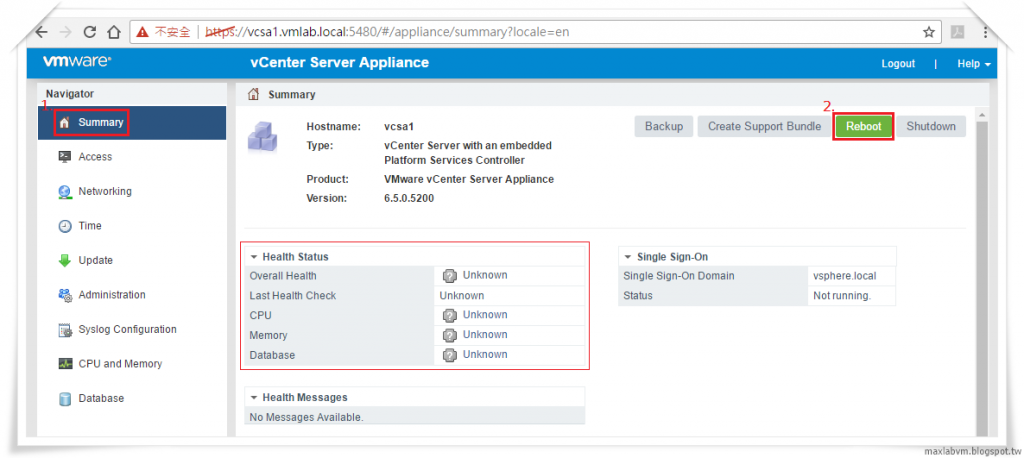1024x458 pixels.
Task: Open Update in the Navigator
Action: (x=95, y=261)
